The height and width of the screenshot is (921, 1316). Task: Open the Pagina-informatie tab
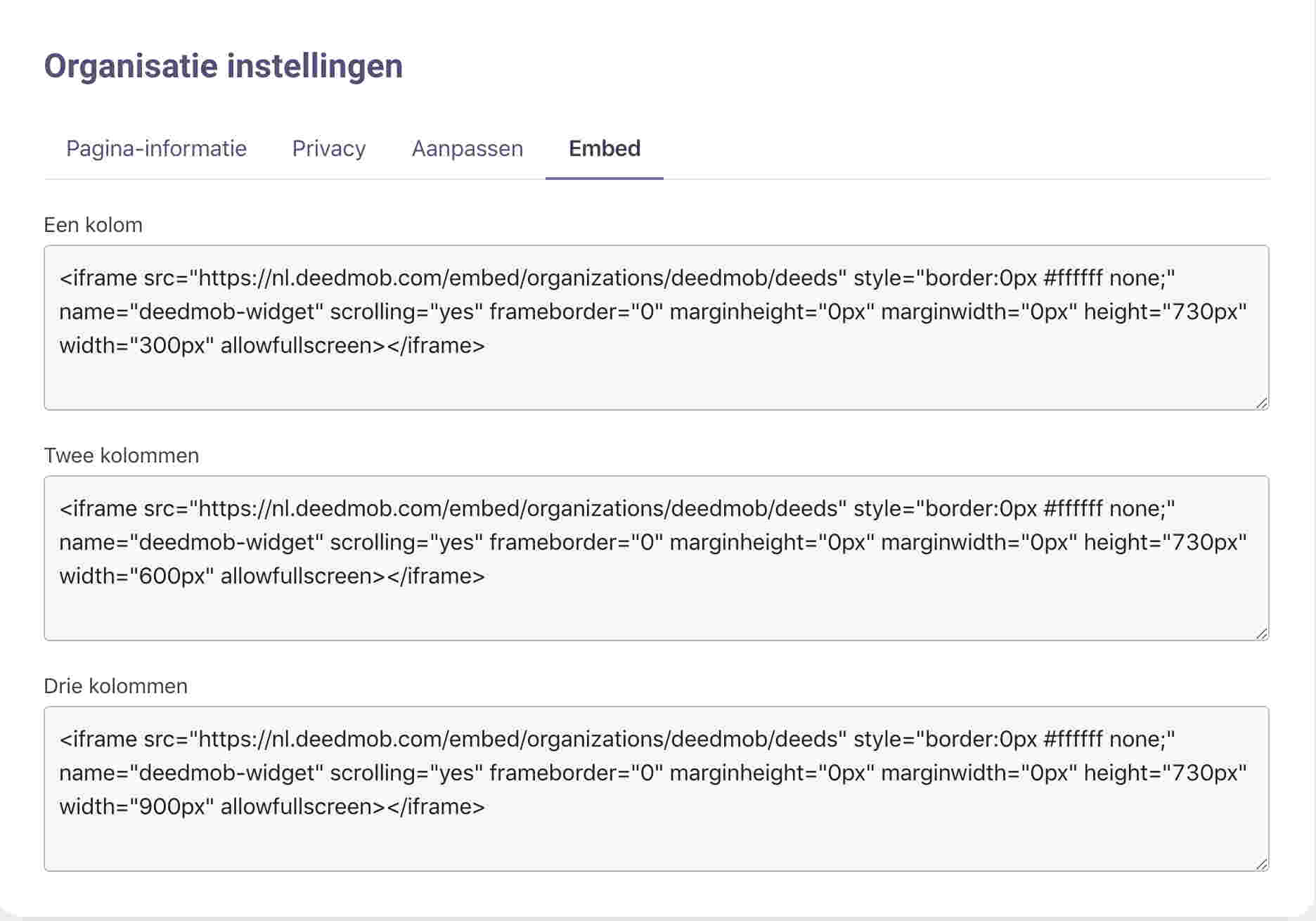click(156, 148)
